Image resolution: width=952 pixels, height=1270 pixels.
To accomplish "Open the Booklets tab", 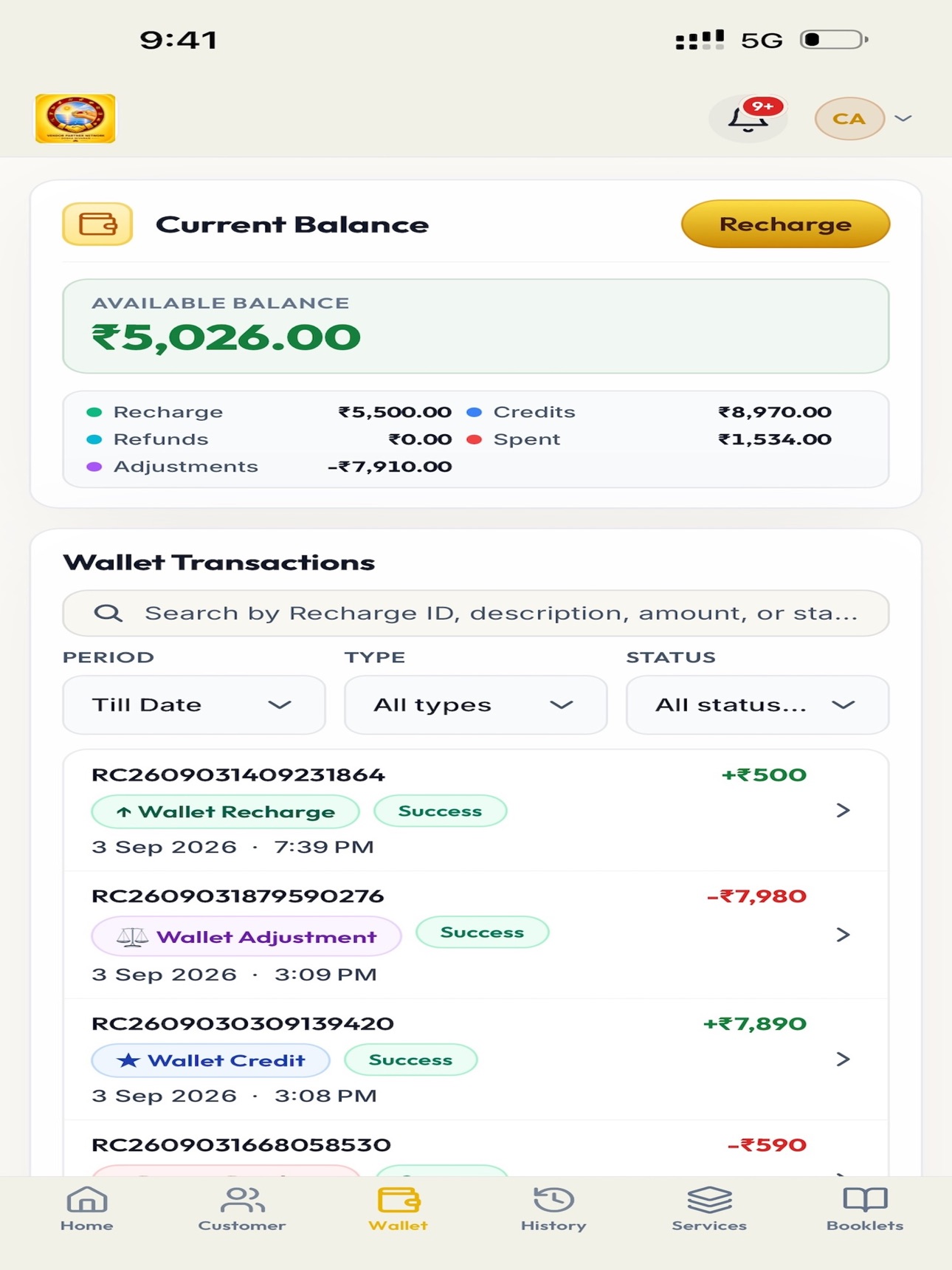I will tap(865, 1209).
